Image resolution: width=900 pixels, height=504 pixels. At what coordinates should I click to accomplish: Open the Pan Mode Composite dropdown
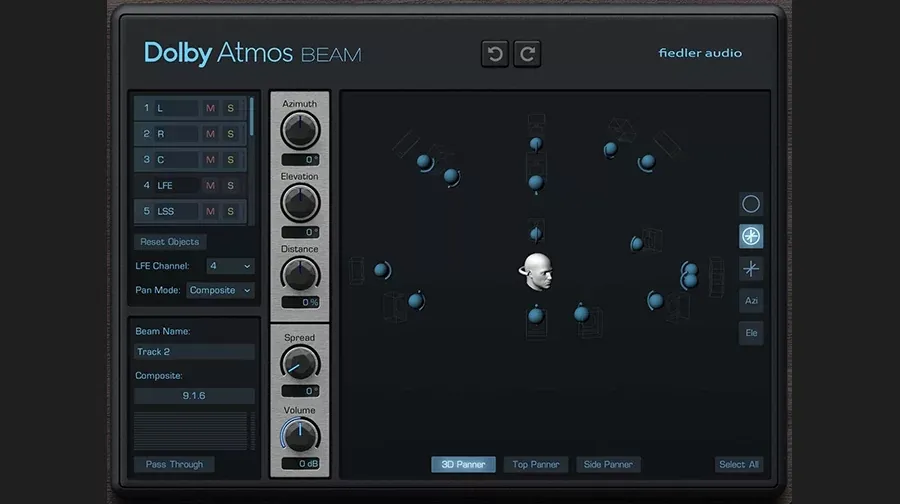pyautogui.click(x=220, y=290)
